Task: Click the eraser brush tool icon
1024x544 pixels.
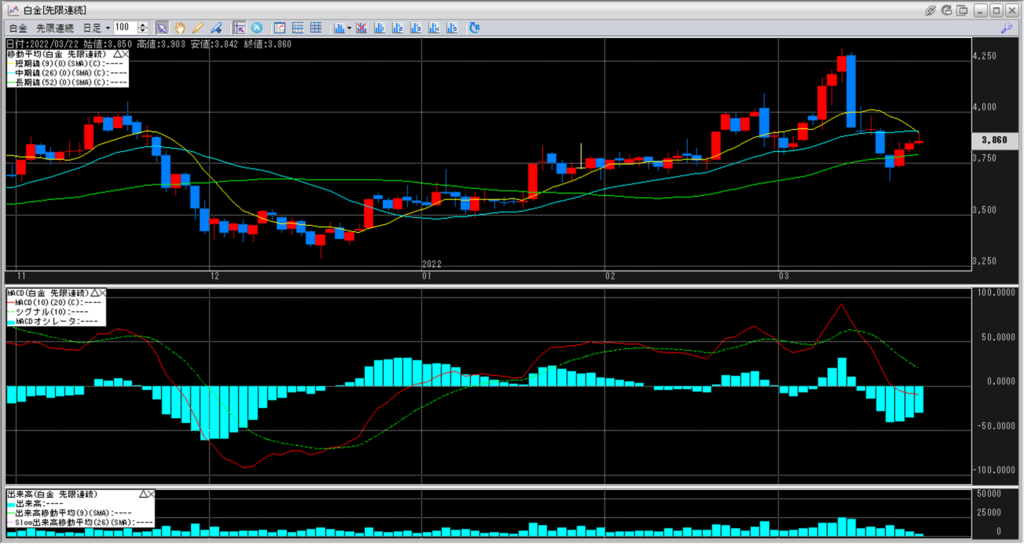Action: (x=217, y=27)
